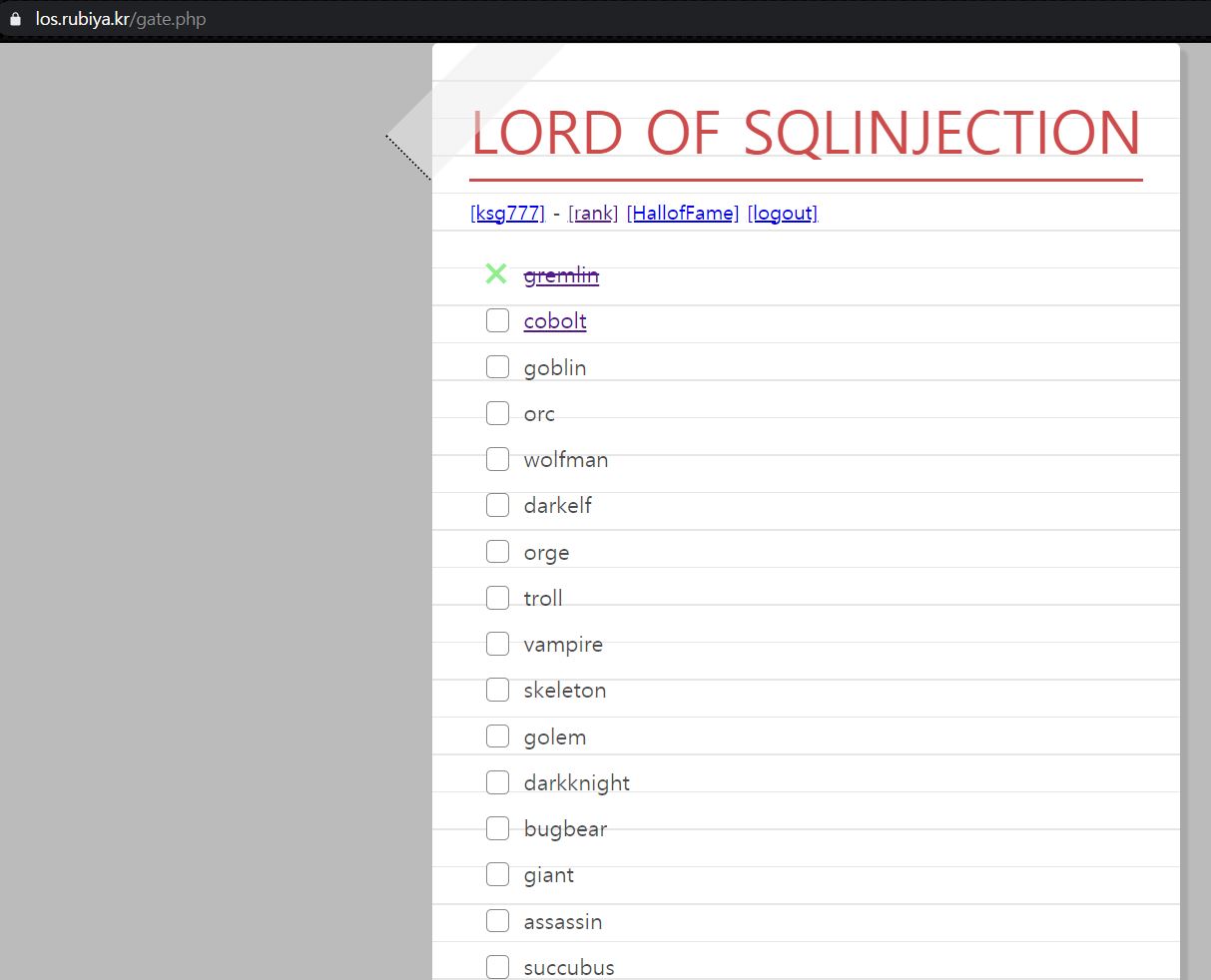Toggle the checkbox next to goblin
The image size is (1211, 980).
497,366
